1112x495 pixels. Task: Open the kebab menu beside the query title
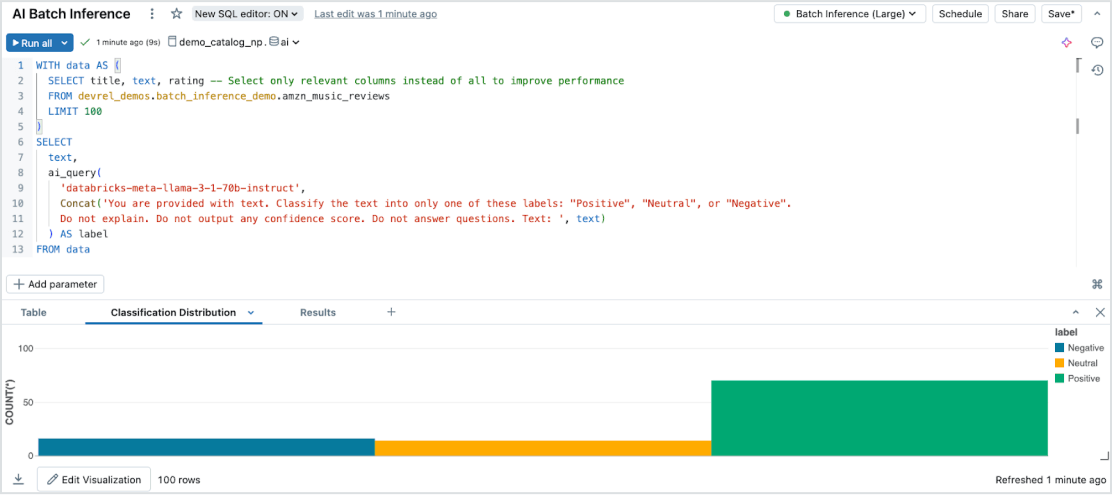tap(152, 14)
